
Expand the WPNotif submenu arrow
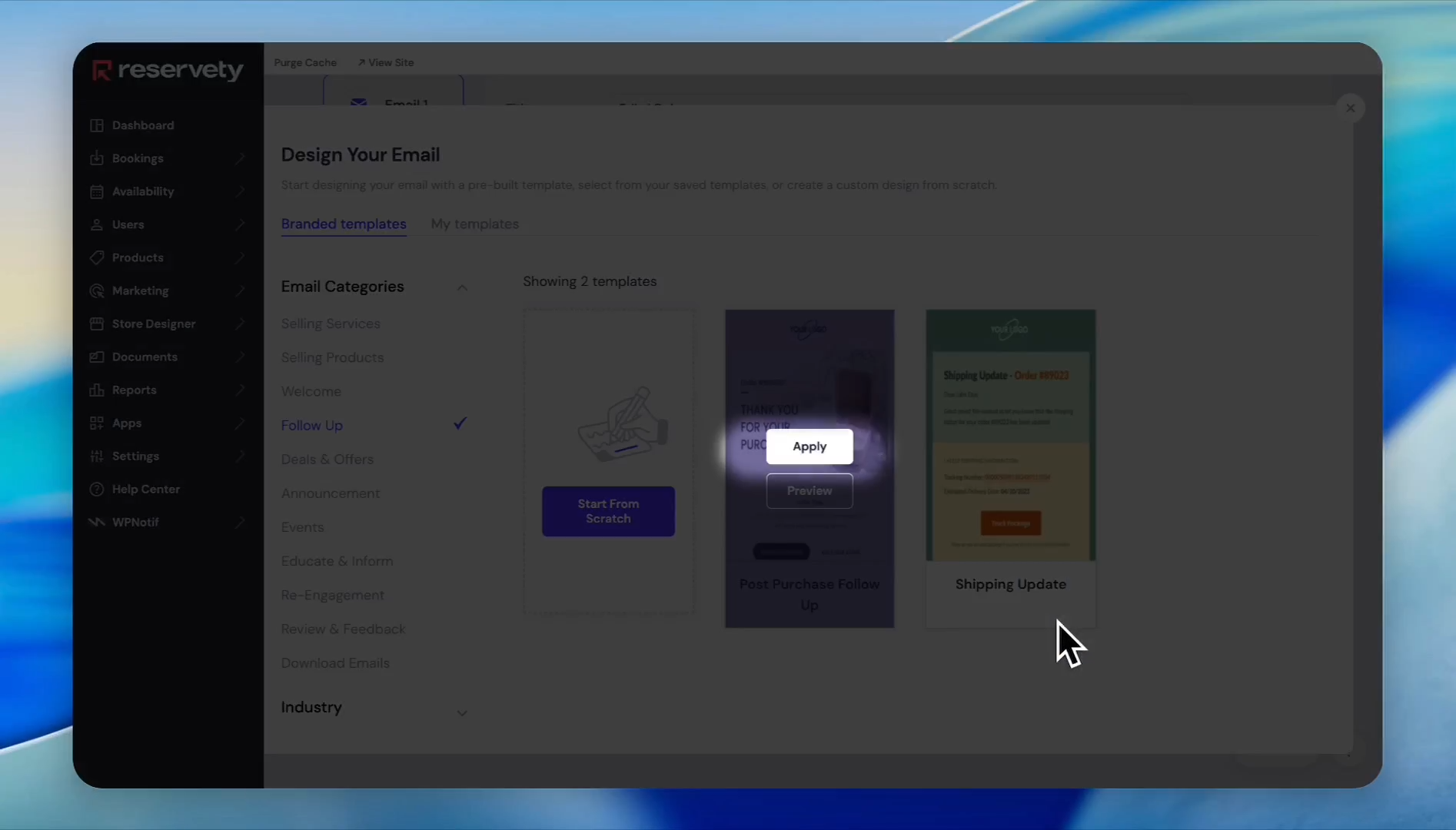click(x=240, y=522)
